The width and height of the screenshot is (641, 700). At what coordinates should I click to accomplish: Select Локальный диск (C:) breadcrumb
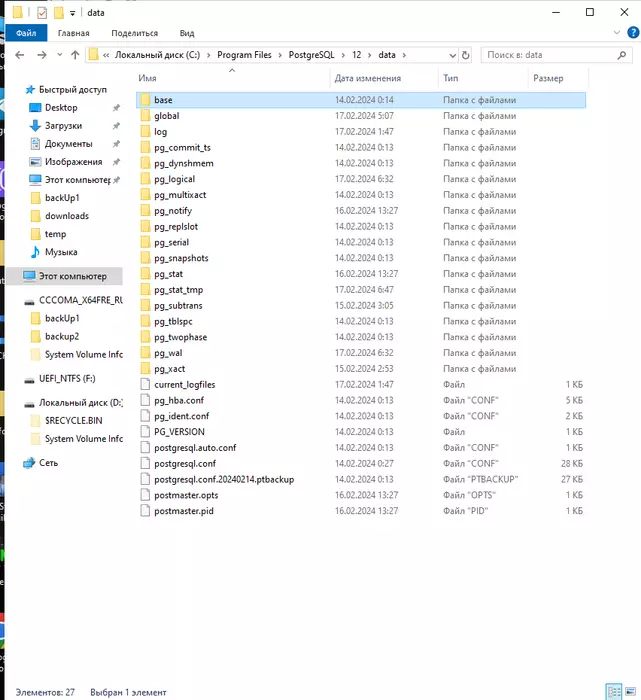click(157, 55)
